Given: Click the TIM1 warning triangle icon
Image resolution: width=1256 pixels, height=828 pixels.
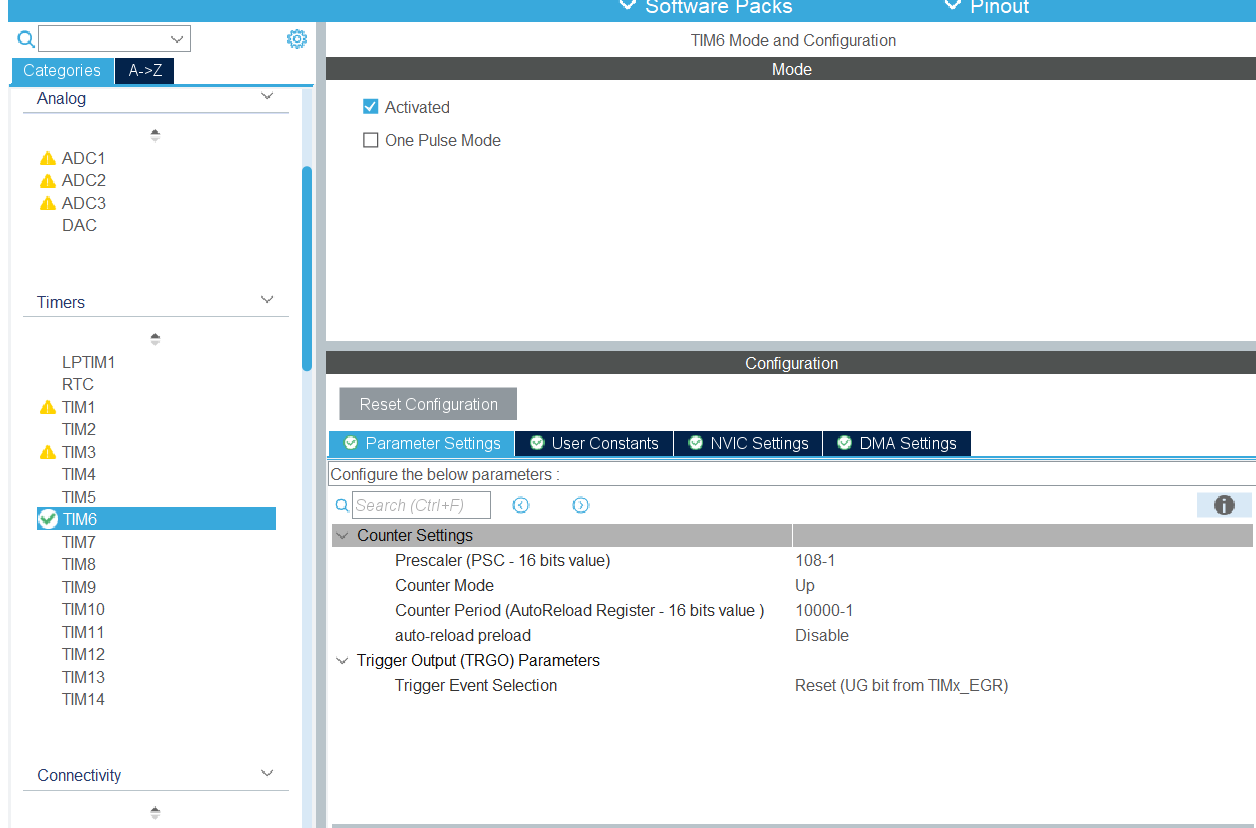Looking at the screenshot, I should click(x=47, y=407).
